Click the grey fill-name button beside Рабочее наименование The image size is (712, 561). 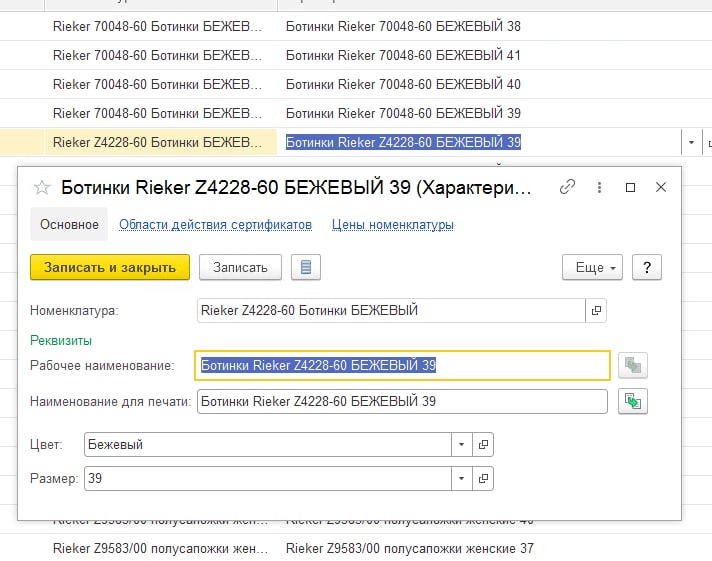[633, 365]
